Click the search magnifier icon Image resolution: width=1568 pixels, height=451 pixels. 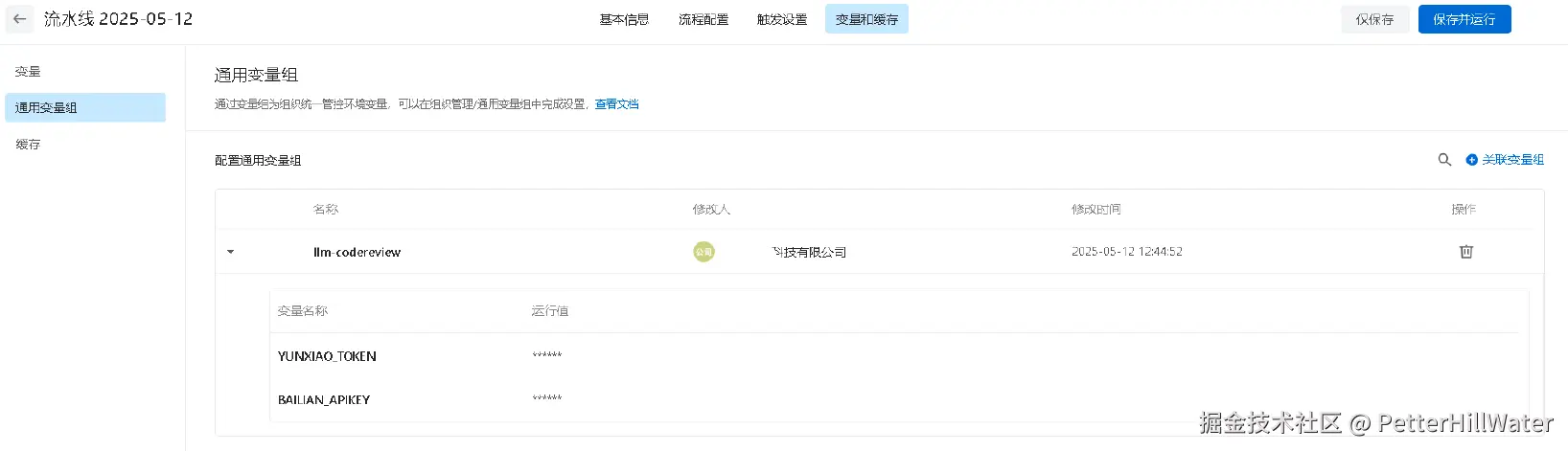click(x=1444, y=160)
